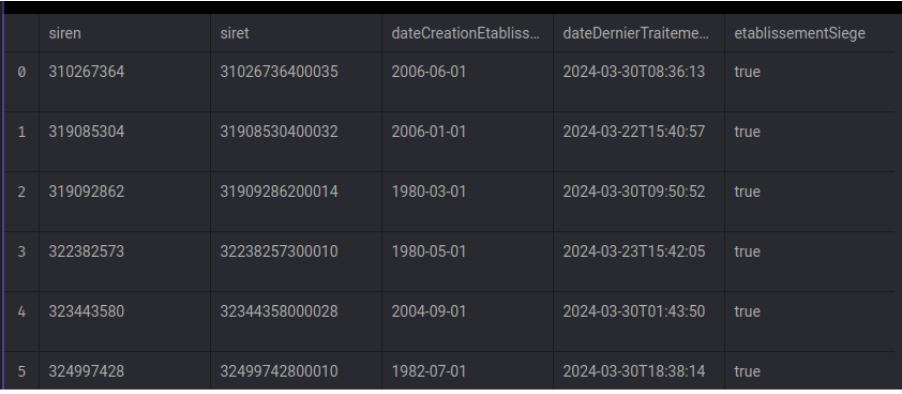Screen dimensions: 902x394
Task: Click creation date cell 1980-03-01
Action: click(429, 192)
